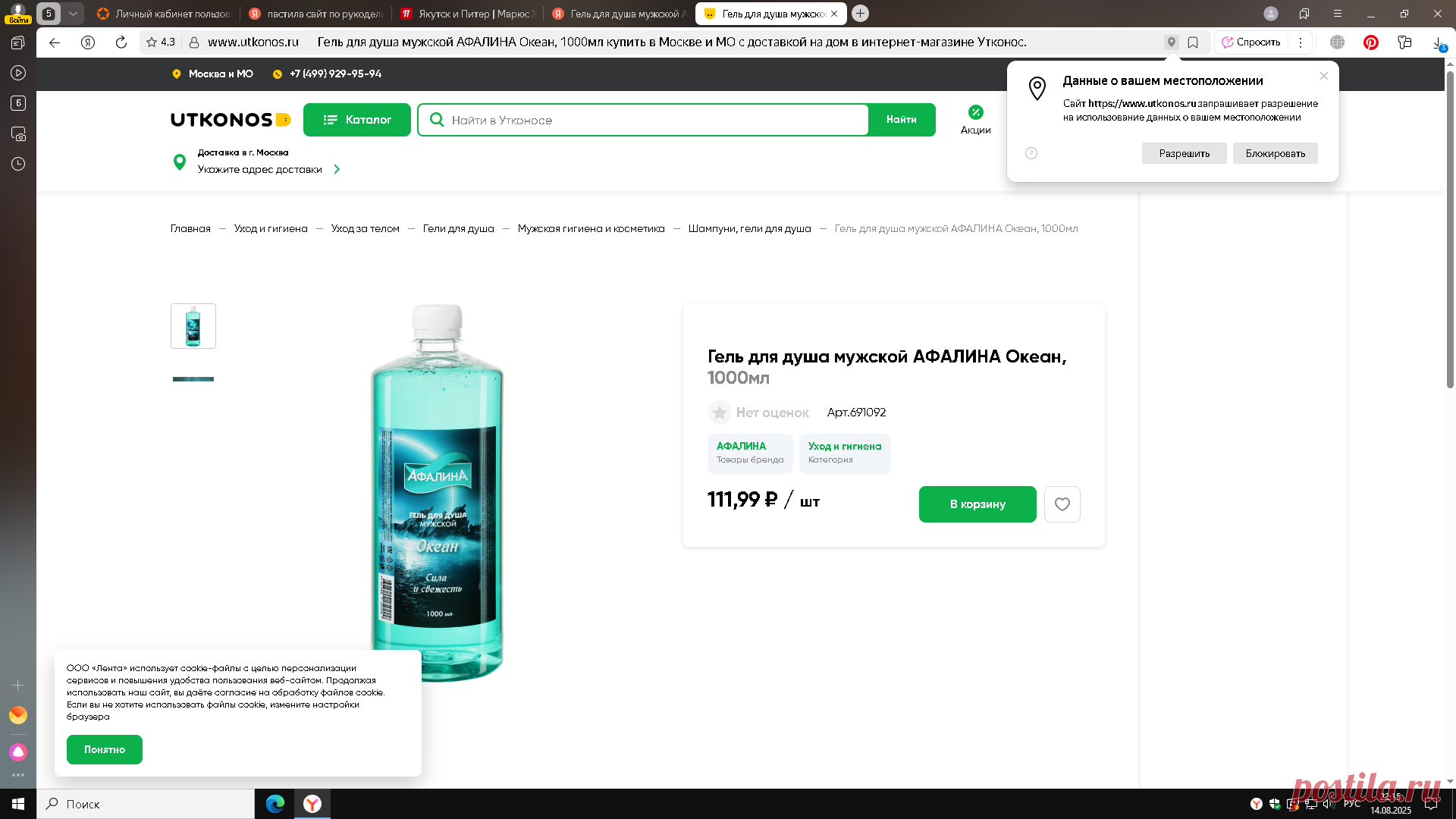Image resolution: width=1456 pixels, height=819 pixels.
Task: Open the Уход и гигиена category chip
Action: tap(845, 453)
